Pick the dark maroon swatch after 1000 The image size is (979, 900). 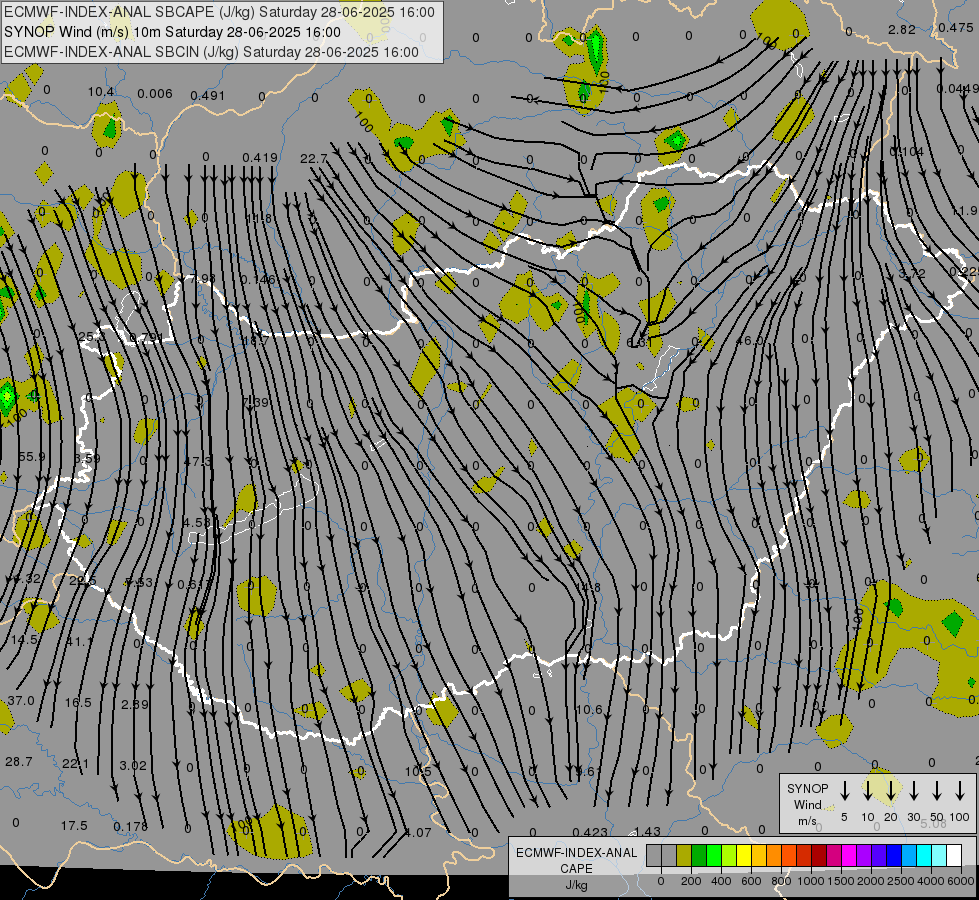point(819,856)
